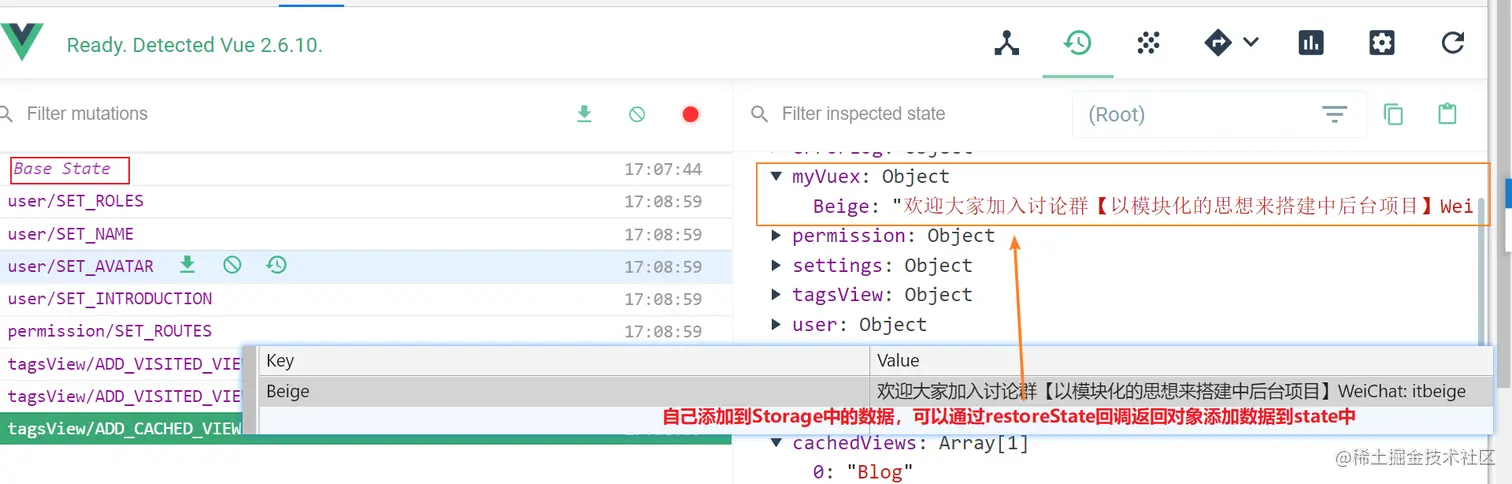Switch to the Vuex history tab
The image size is (1512, 484).
click(1077, 43)
